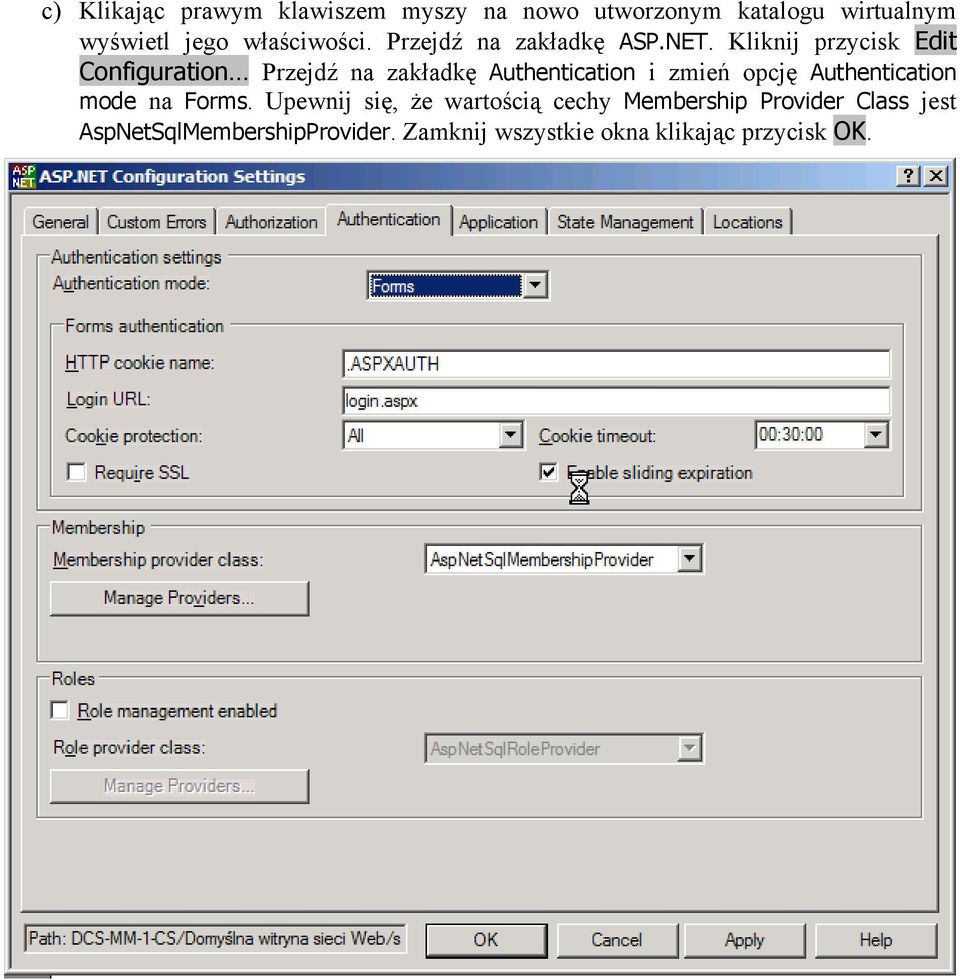Expand the Cookie timeout dropdown arrow
The height and width of the screenshot is (980, 960).
876,434
